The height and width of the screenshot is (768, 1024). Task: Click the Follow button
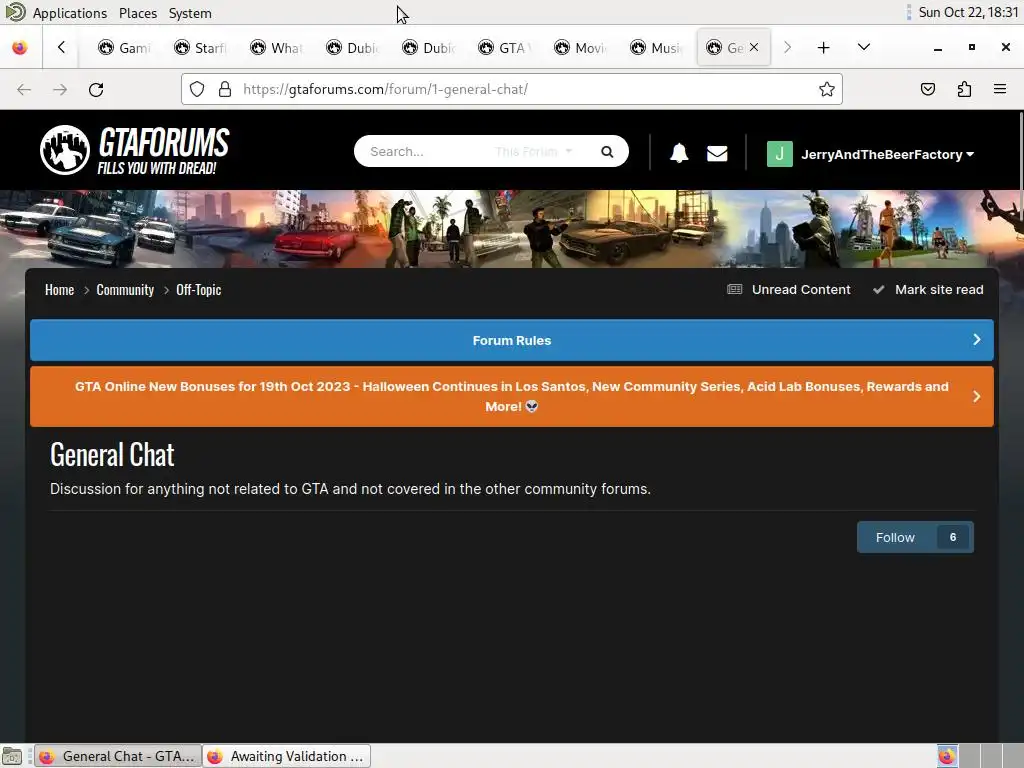pyautogui.click(x=895, y=537)
